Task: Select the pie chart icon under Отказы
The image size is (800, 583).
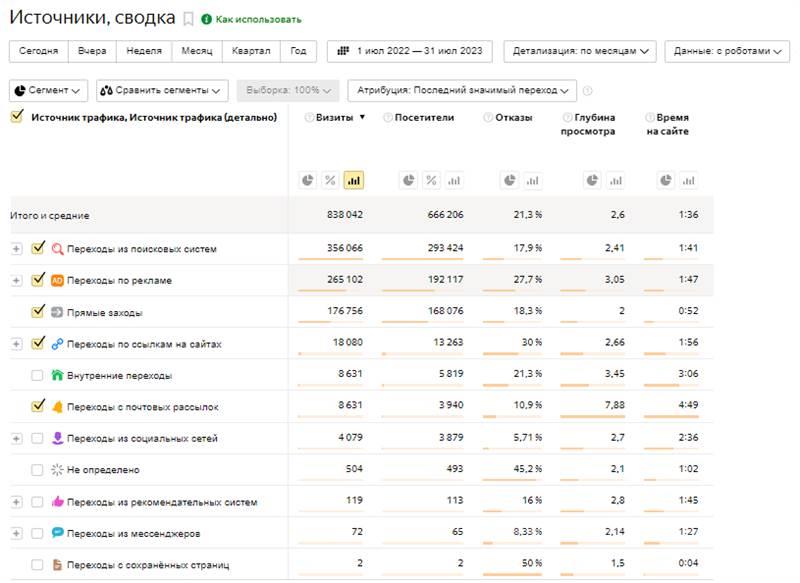Action: 509,180
